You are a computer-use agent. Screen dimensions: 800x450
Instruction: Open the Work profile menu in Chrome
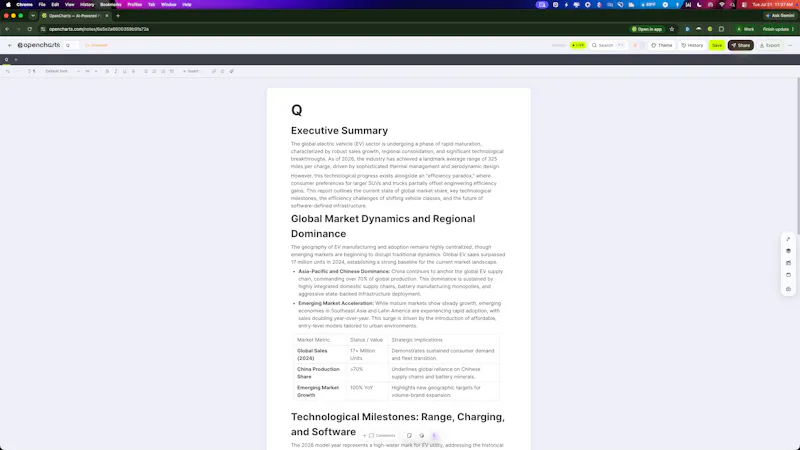coord(745,29)
